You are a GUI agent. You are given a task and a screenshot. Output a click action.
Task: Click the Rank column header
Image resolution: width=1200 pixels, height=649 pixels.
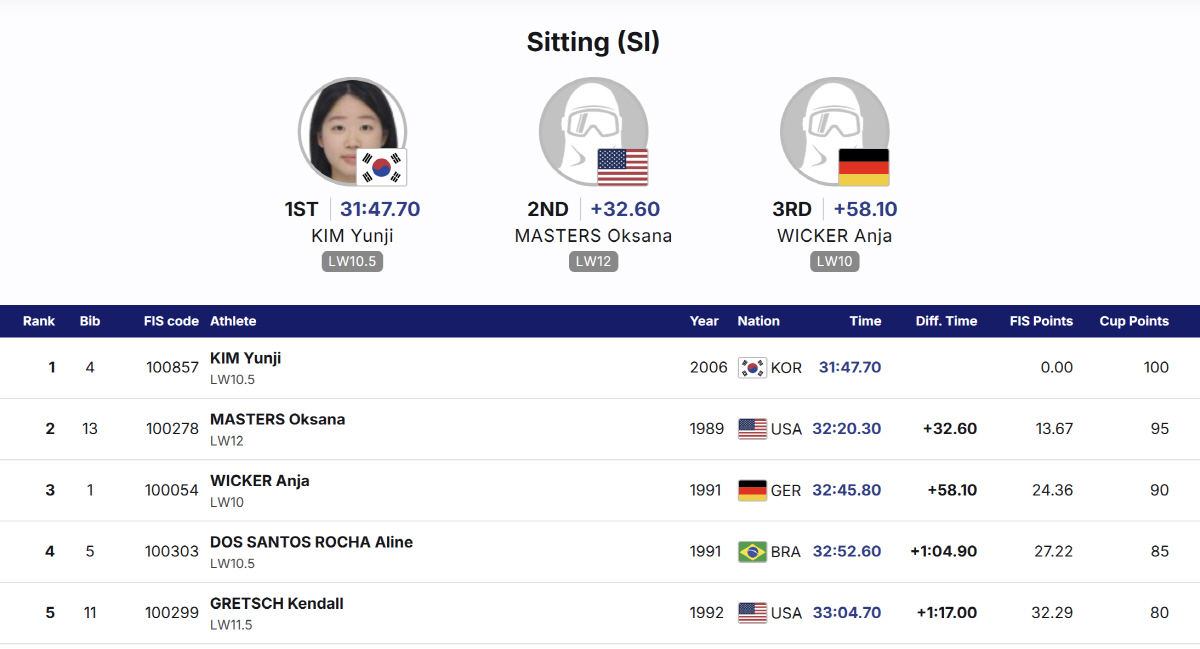39,321
